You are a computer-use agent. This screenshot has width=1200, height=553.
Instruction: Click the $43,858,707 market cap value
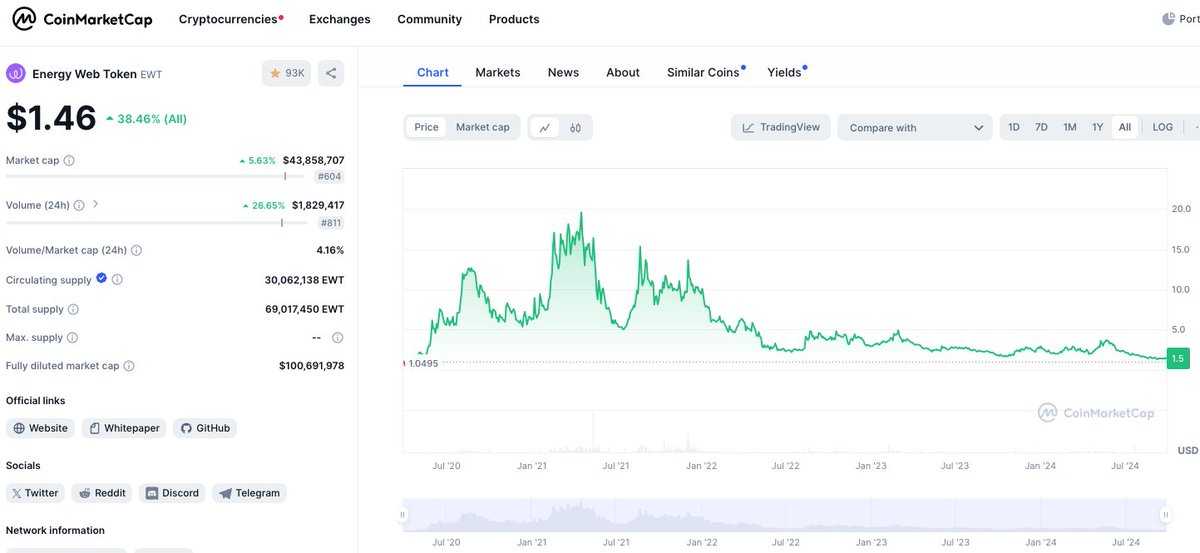click(313, 160)
